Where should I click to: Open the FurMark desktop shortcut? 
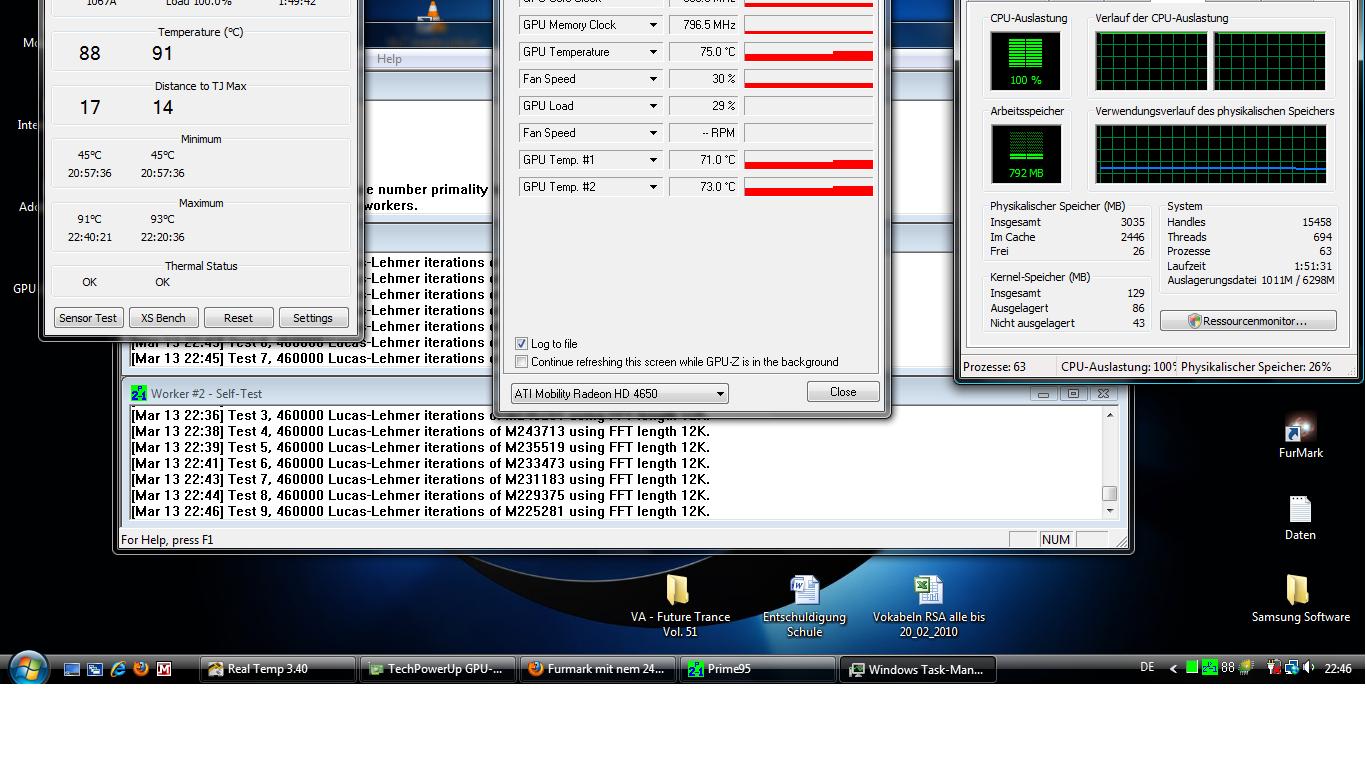point(1300,437)
